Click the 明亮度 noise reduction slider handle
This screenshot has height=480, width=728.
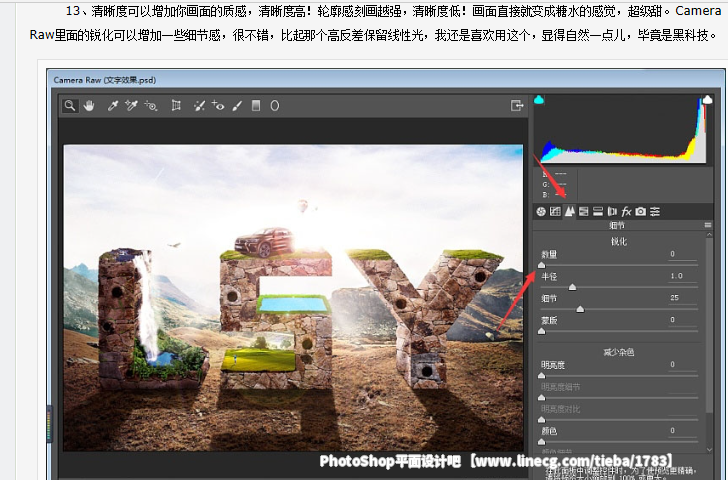coord(541,376)
